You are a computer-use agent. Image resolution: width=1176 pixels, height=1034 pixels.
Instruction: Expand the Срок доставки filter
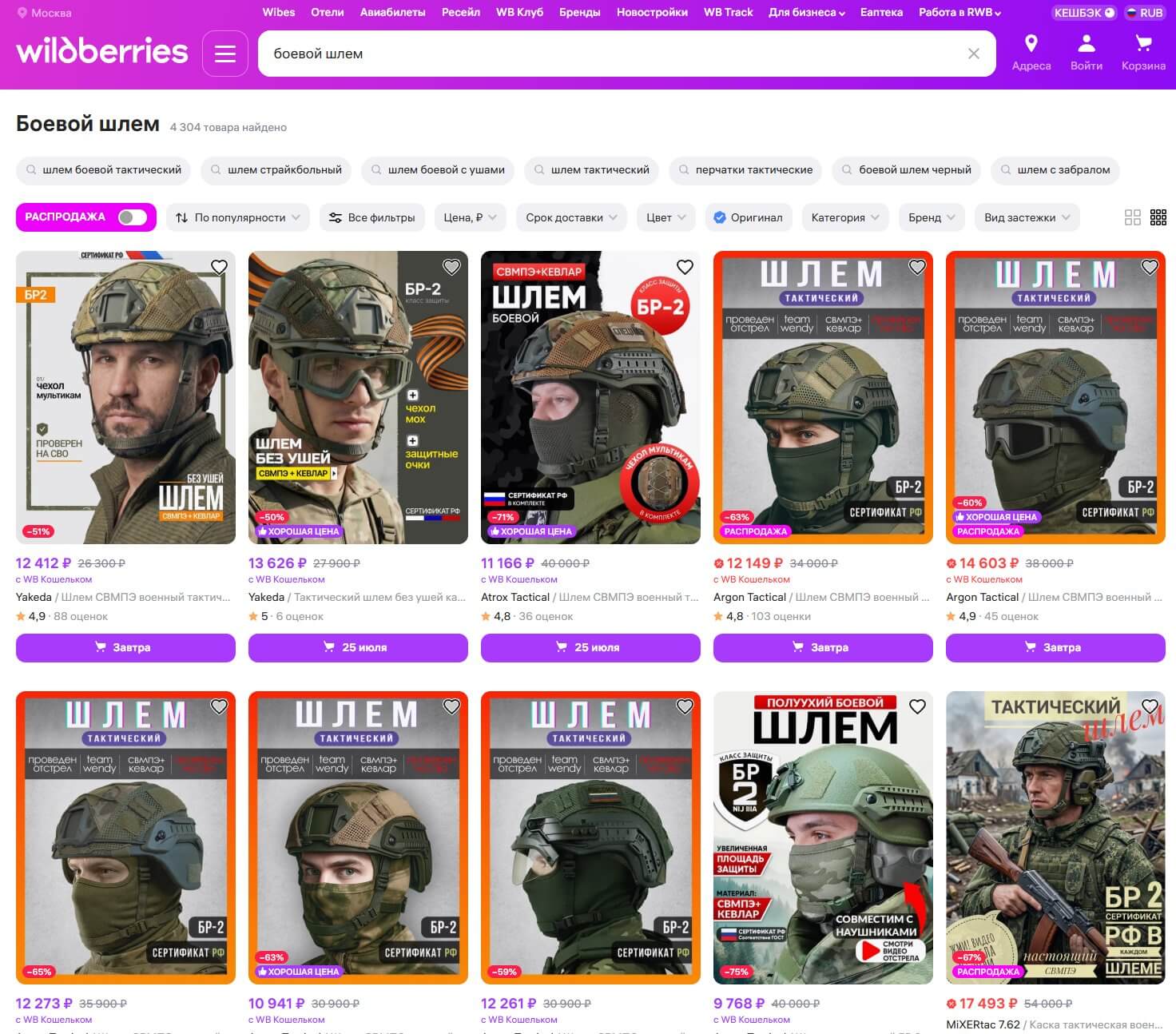[x=571, y=217]
